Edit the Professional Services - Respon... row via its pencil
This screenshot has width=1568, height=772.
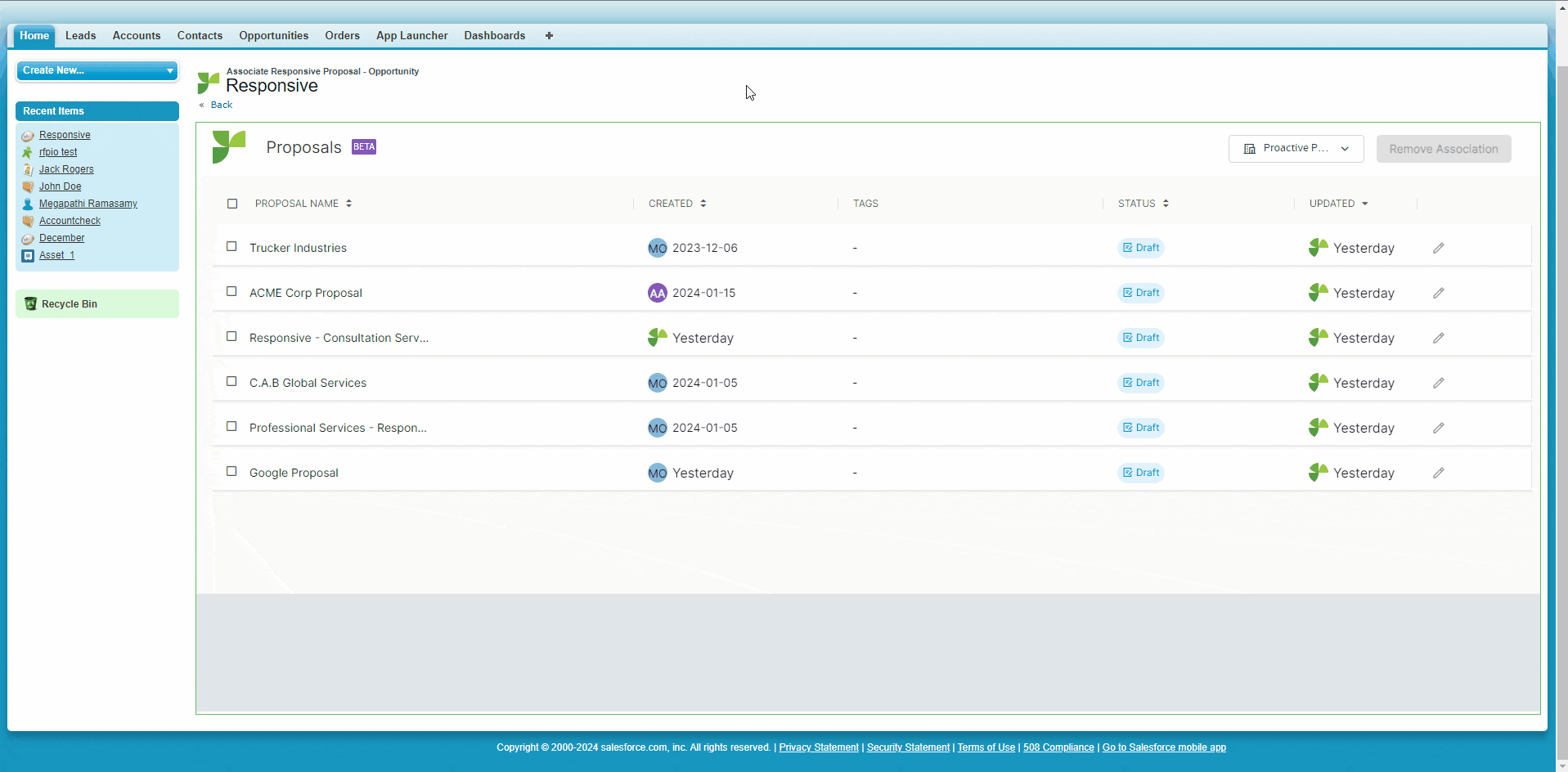tap(1438, 428)
